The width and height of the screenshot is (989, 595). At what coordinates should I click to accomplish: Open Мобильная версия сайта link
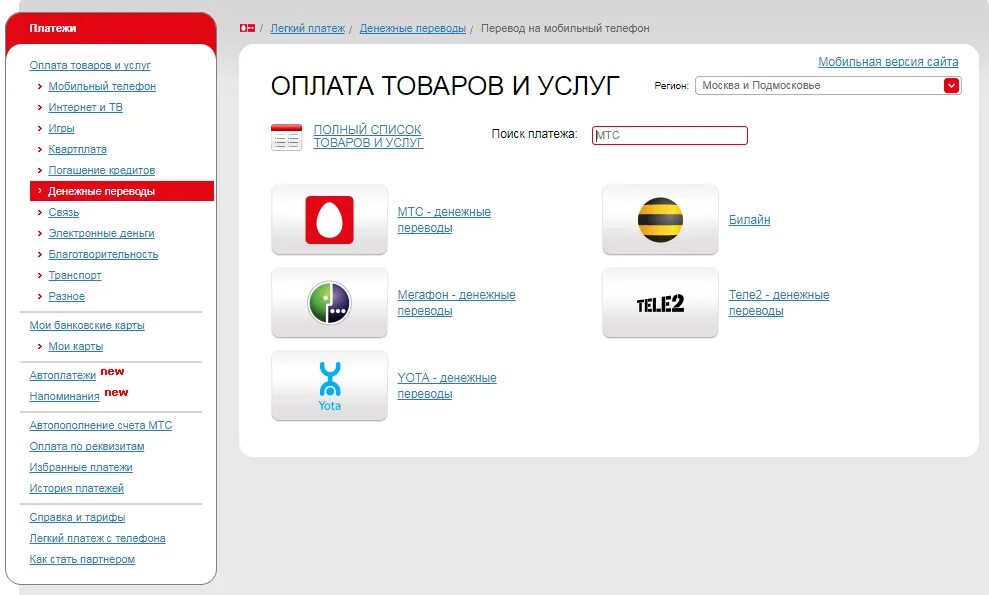(888, 62)
